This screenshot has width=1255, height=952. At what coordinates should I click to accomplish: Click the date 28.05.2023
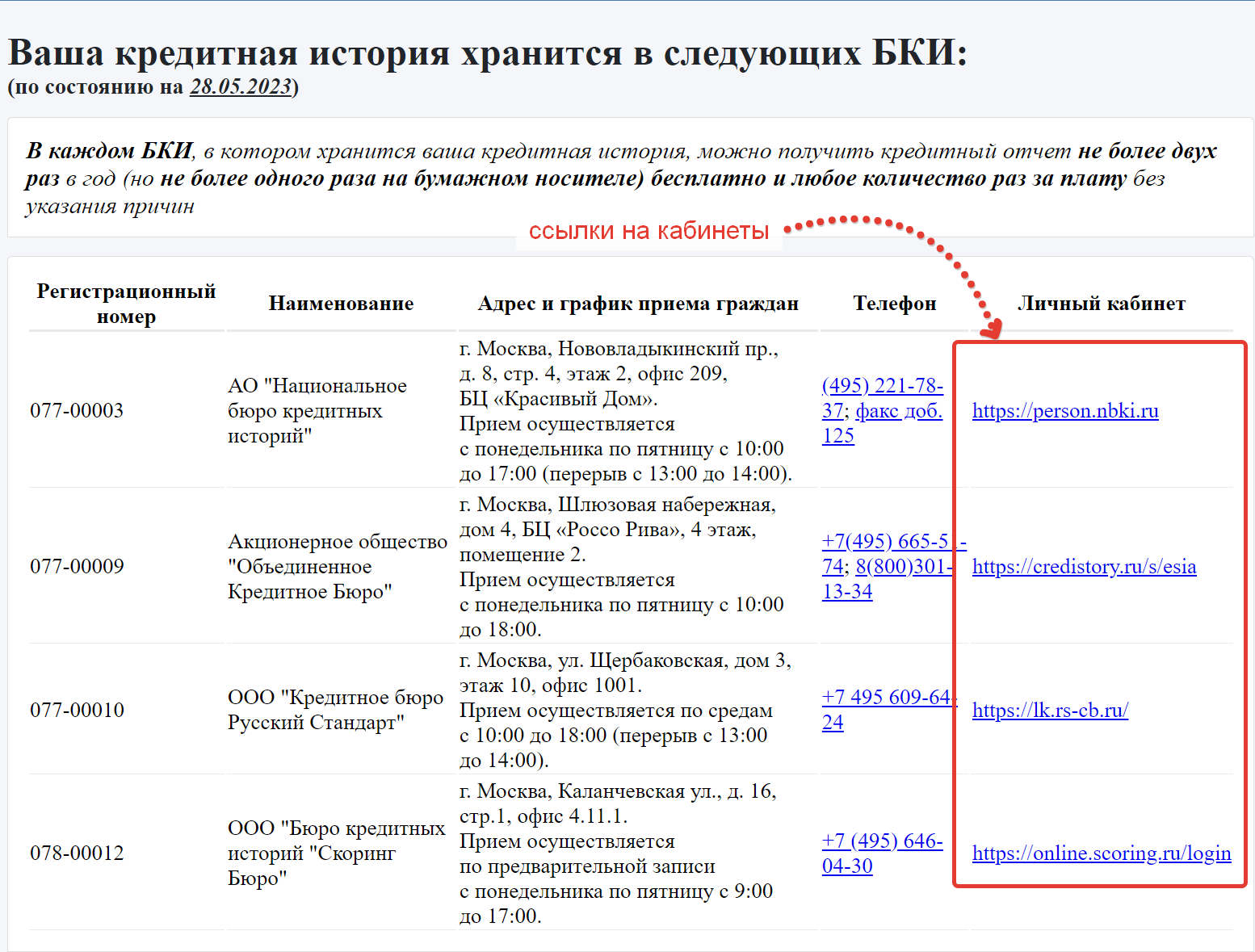click(x=240, y=87)
